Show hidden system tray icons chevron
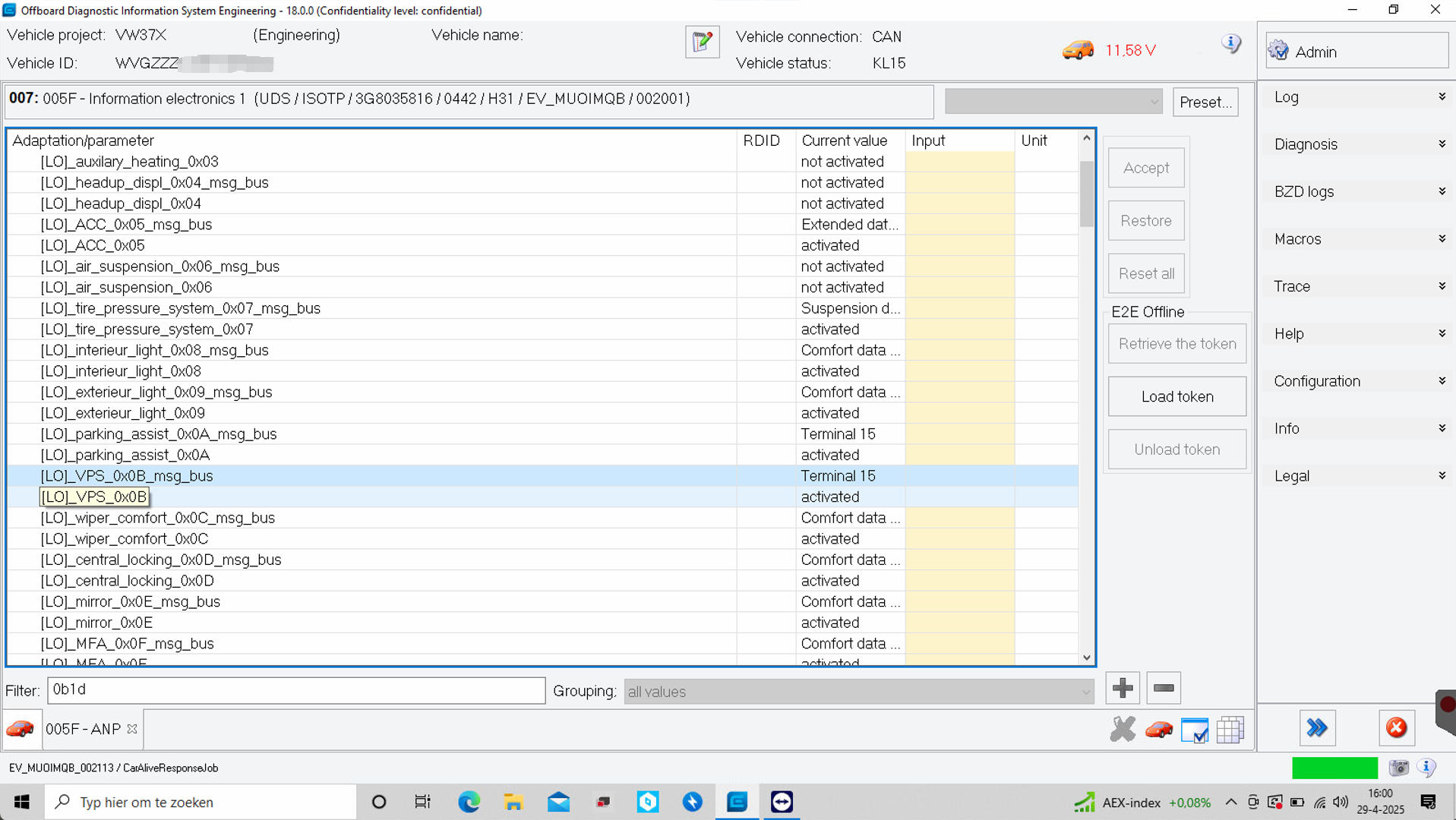The width and height of the screenshot is (1456, 820). click(x=1231, y=803)
